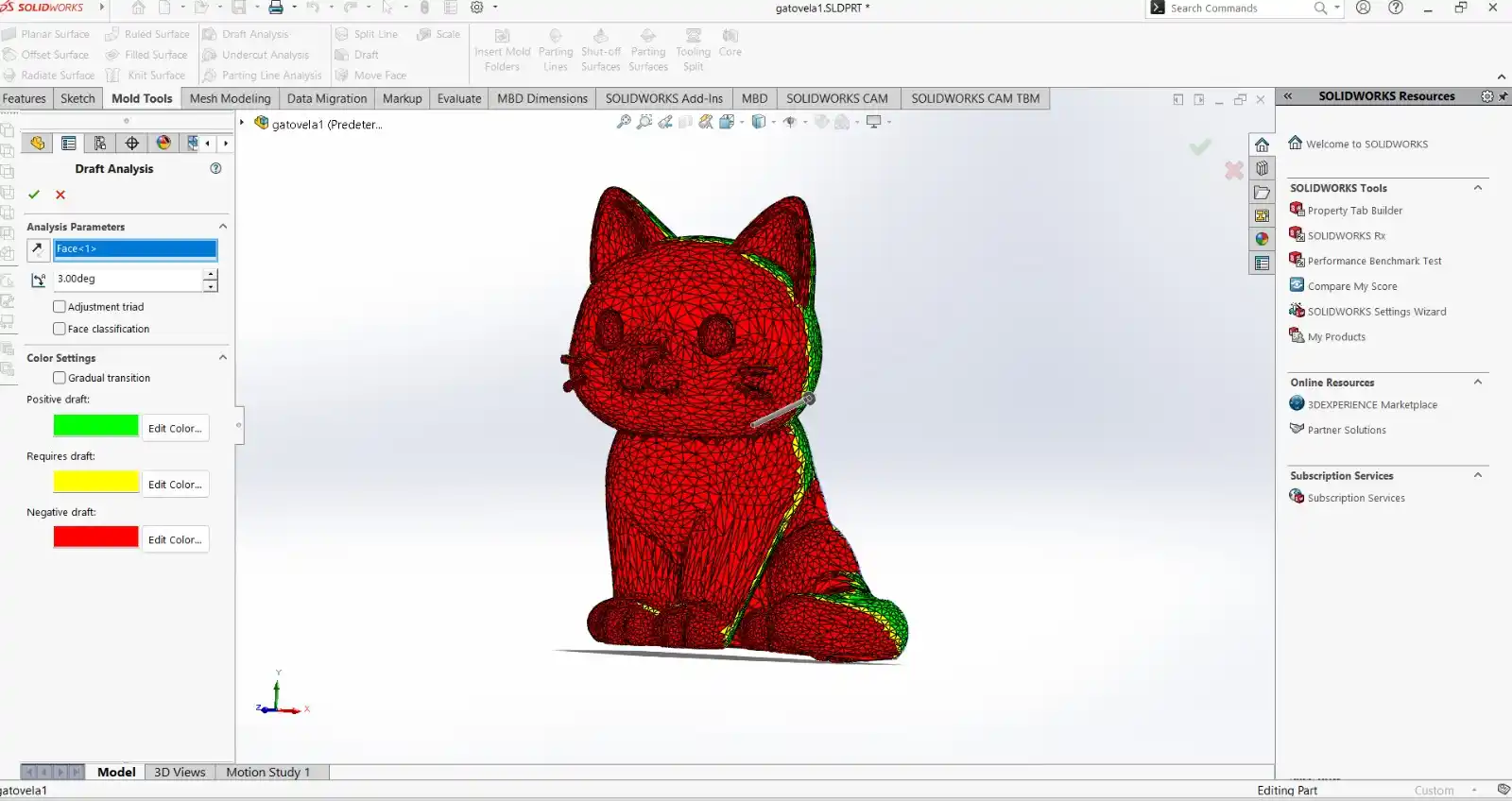
Task: Click Zoom to Fit magnifier icon
Action: (x=624, y=122)
